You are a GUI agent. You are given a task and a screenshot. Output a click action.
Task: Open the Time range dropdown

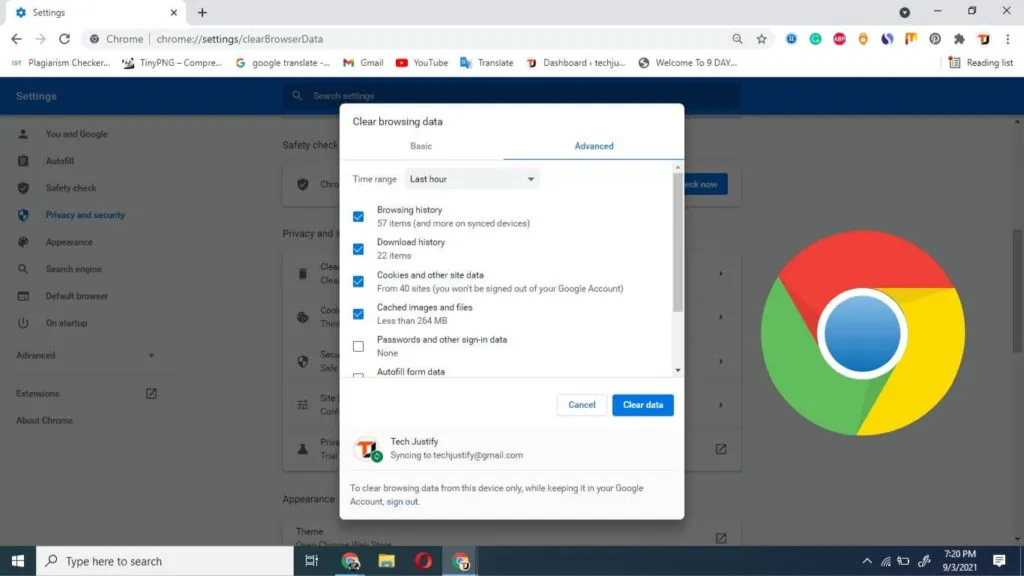pyautogui.click(x=472, y=179)
